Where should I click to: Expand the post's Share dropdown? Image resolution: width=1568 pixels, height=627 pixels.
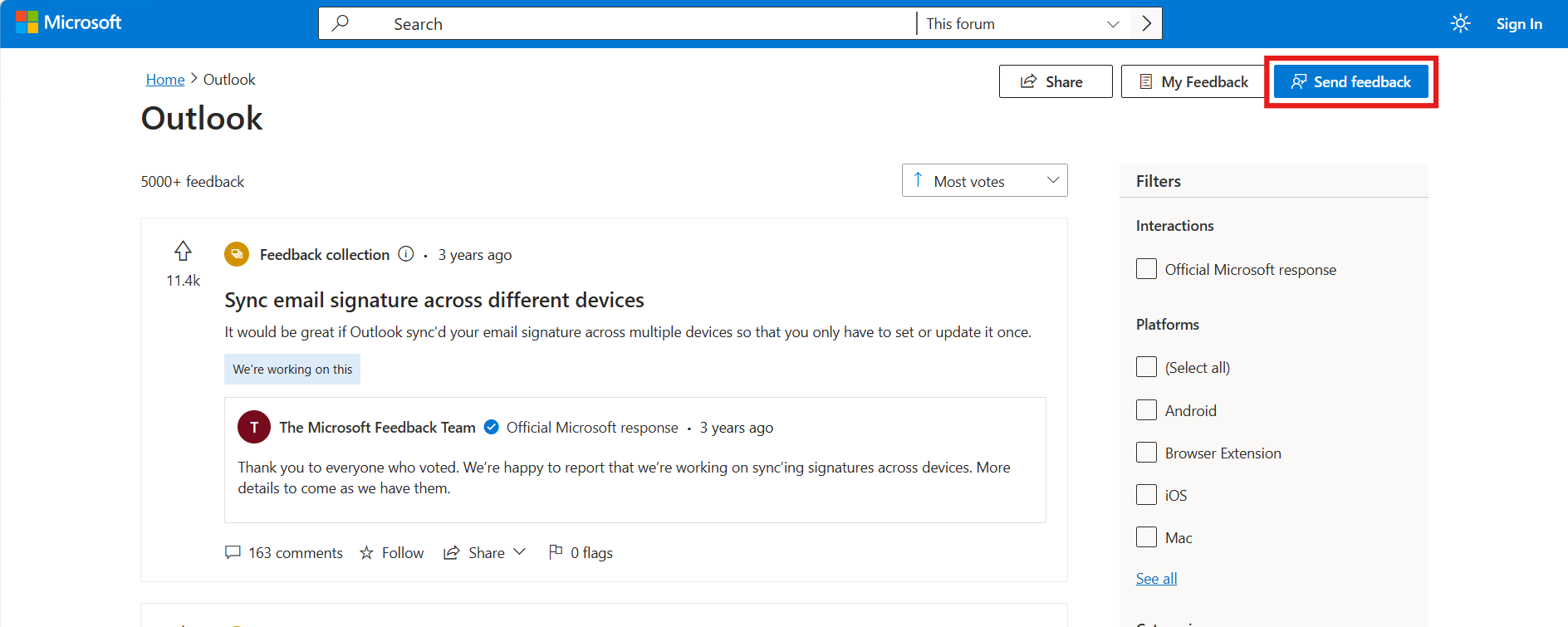(x=485, y=552)
